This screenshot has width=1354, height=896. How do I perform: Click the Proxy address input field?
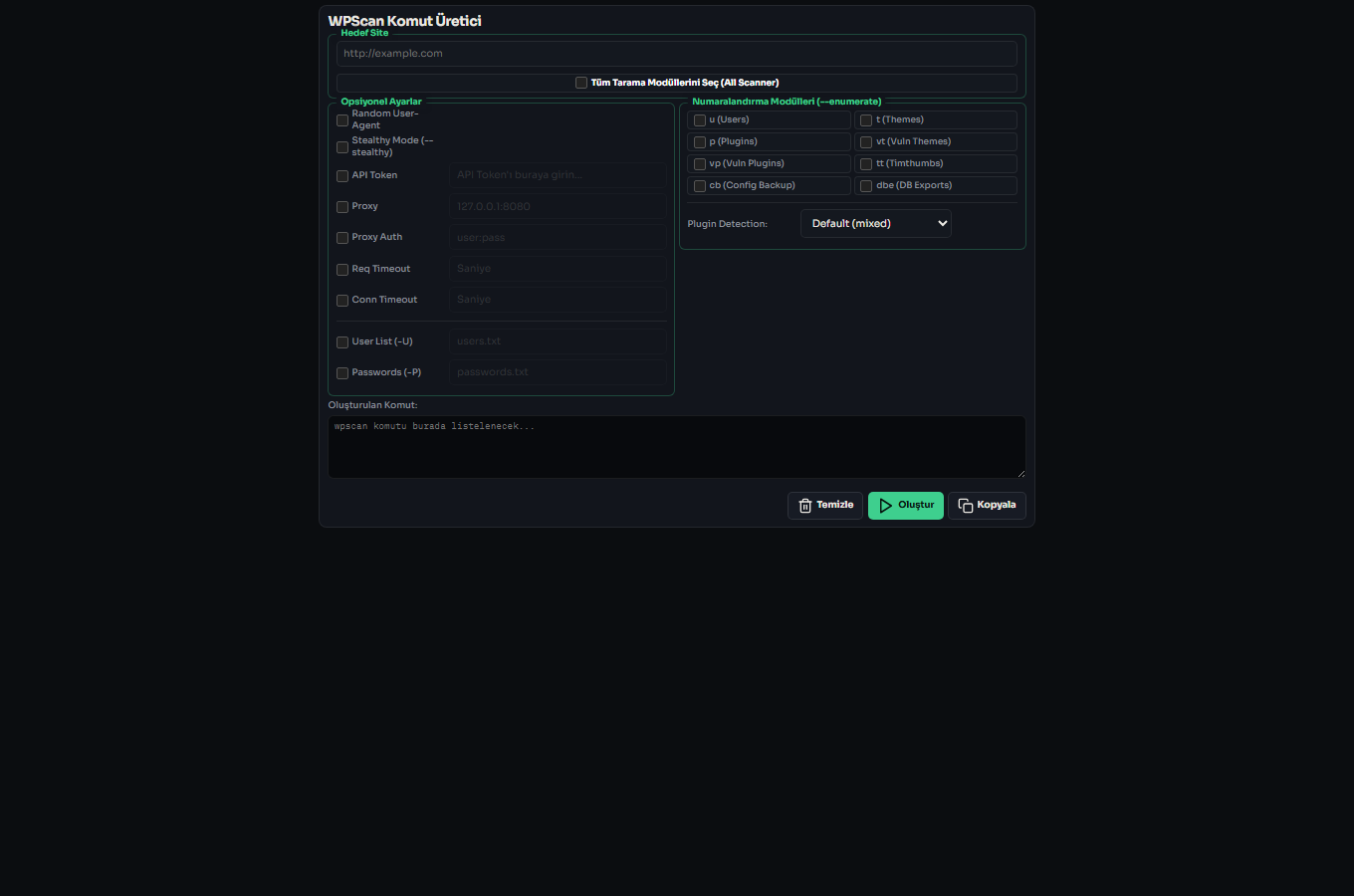tap(558, 206)
